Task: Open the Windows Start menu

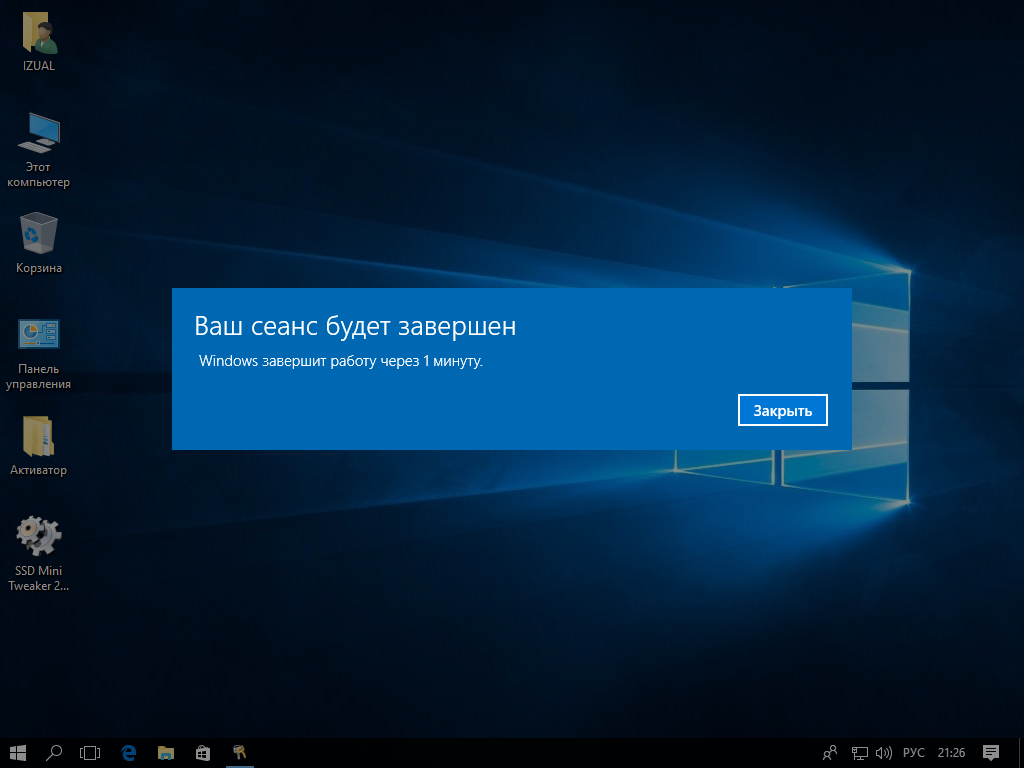Action: pyautogui.click(x=18, y=752)
